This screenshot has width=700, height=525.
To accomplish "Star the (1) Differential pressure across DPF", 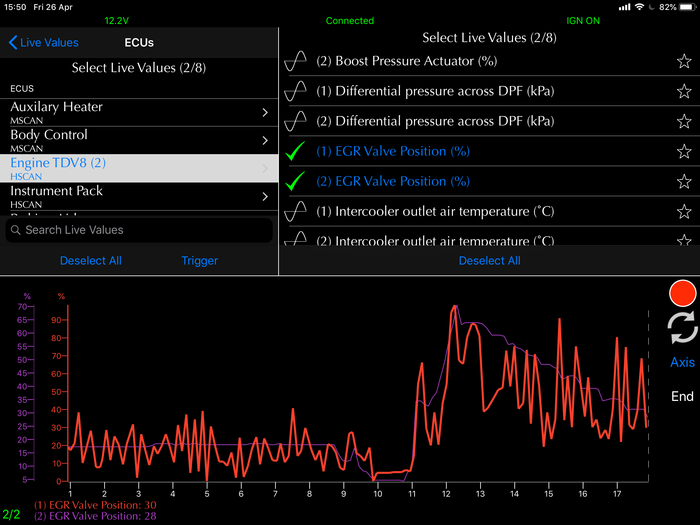I will click(684, 91).
